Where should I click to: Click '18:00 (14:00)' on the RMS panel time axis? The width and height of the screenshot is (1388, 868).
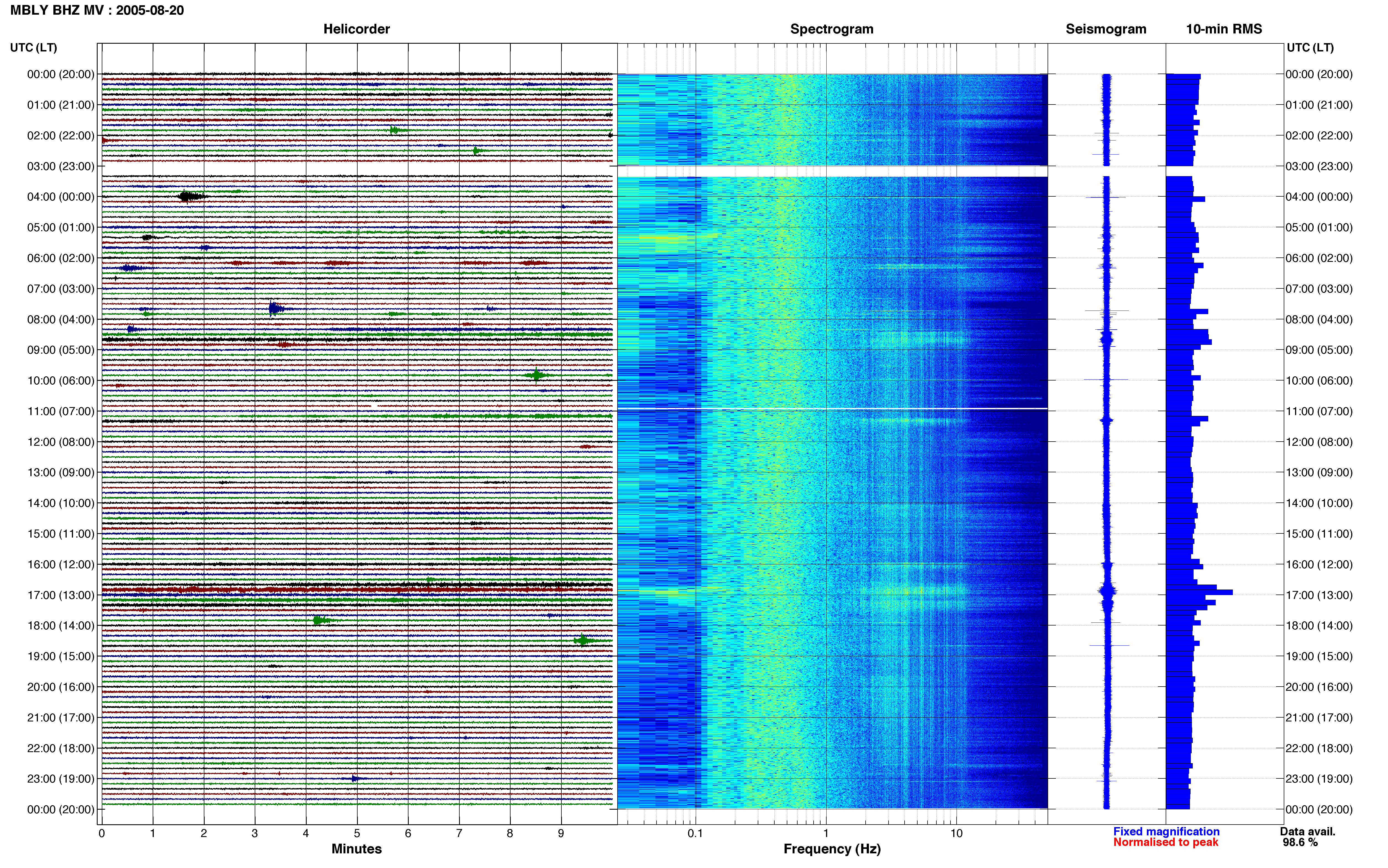(x=1319, y=626)
